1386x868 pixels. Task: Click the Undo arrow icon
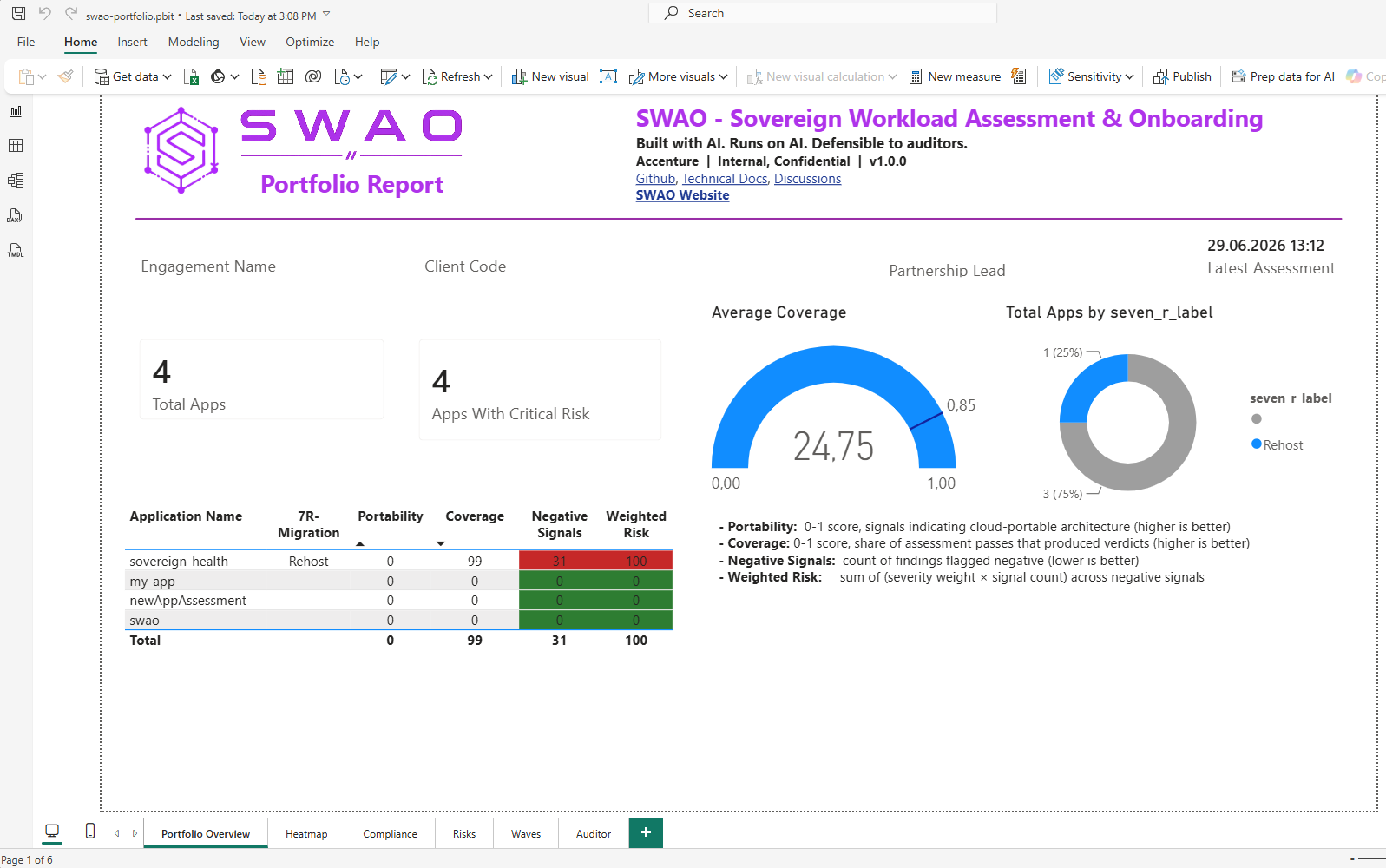point(45,14)
